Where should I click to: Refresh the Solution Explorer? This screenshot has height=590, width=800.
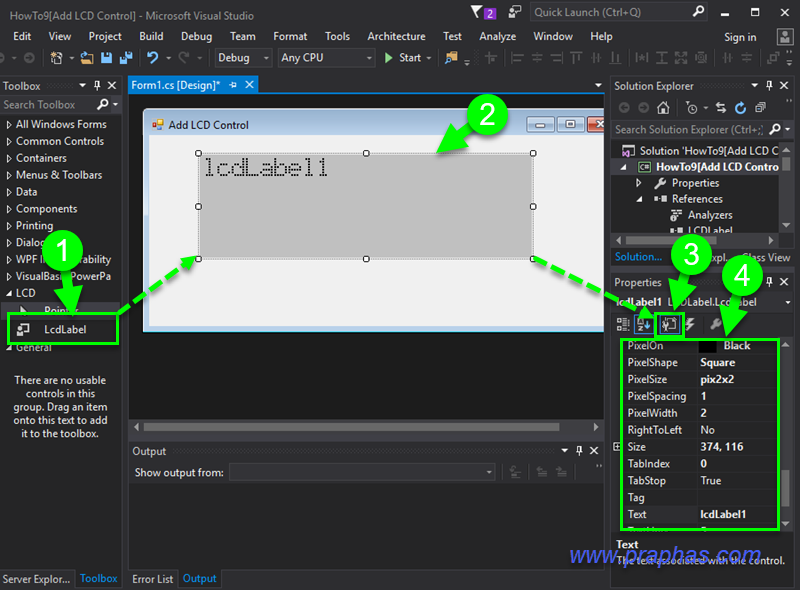740,108
